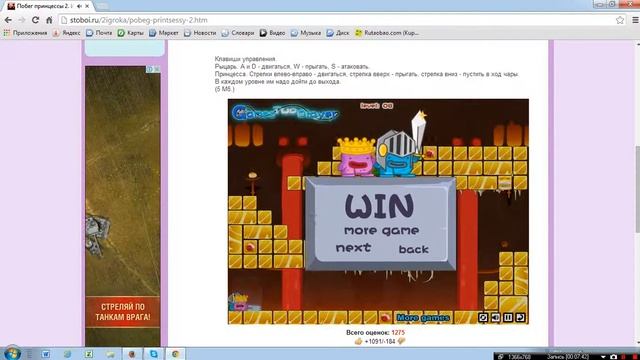This screenshot has width=640, height=360.
Task: Open the Word taskbar icon
Action: pyautogui.click(x=45, y=354)
